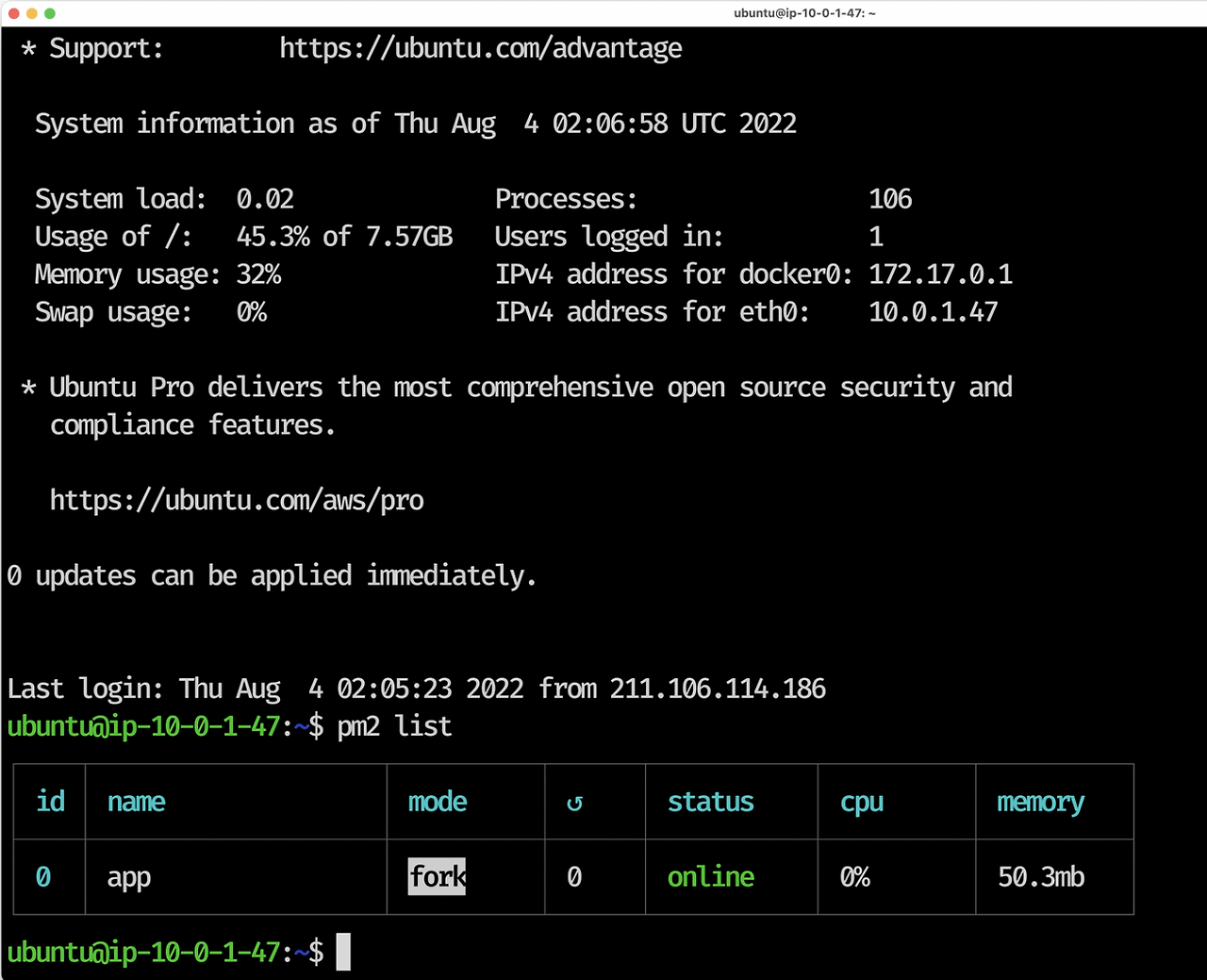Screen dimensions: 1207x980
Task: Click the ubuntu.com/advantage support link
Action: pos(480,47)
